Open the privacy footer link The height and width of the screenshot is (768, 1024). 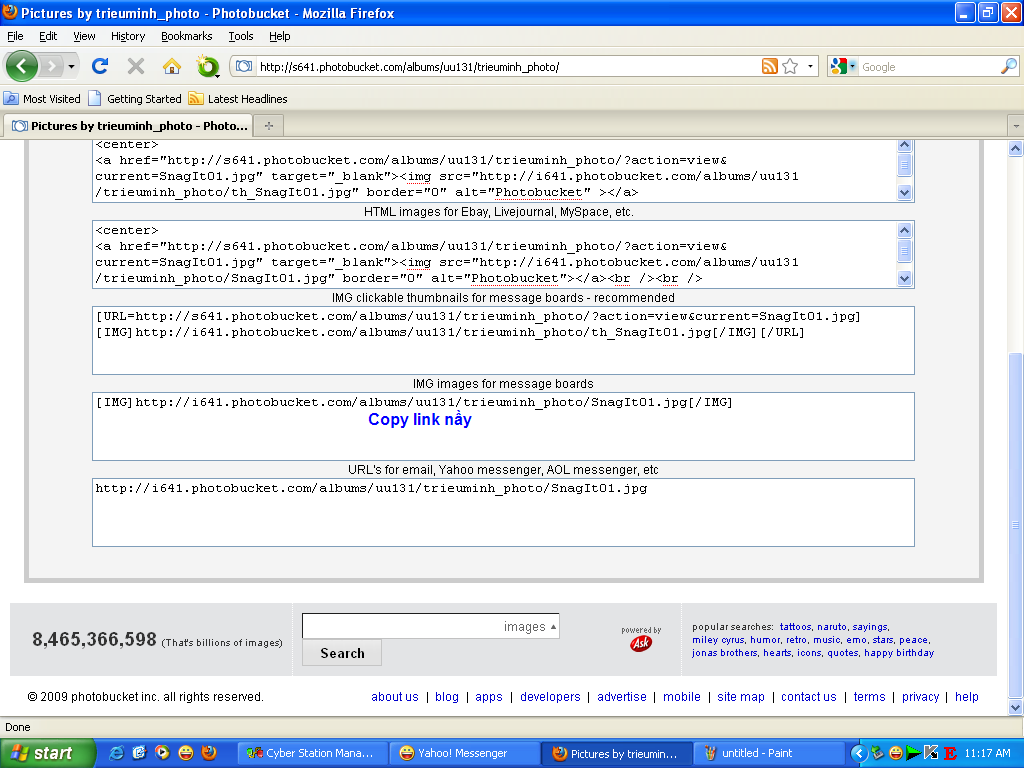[x=920, y=697]
